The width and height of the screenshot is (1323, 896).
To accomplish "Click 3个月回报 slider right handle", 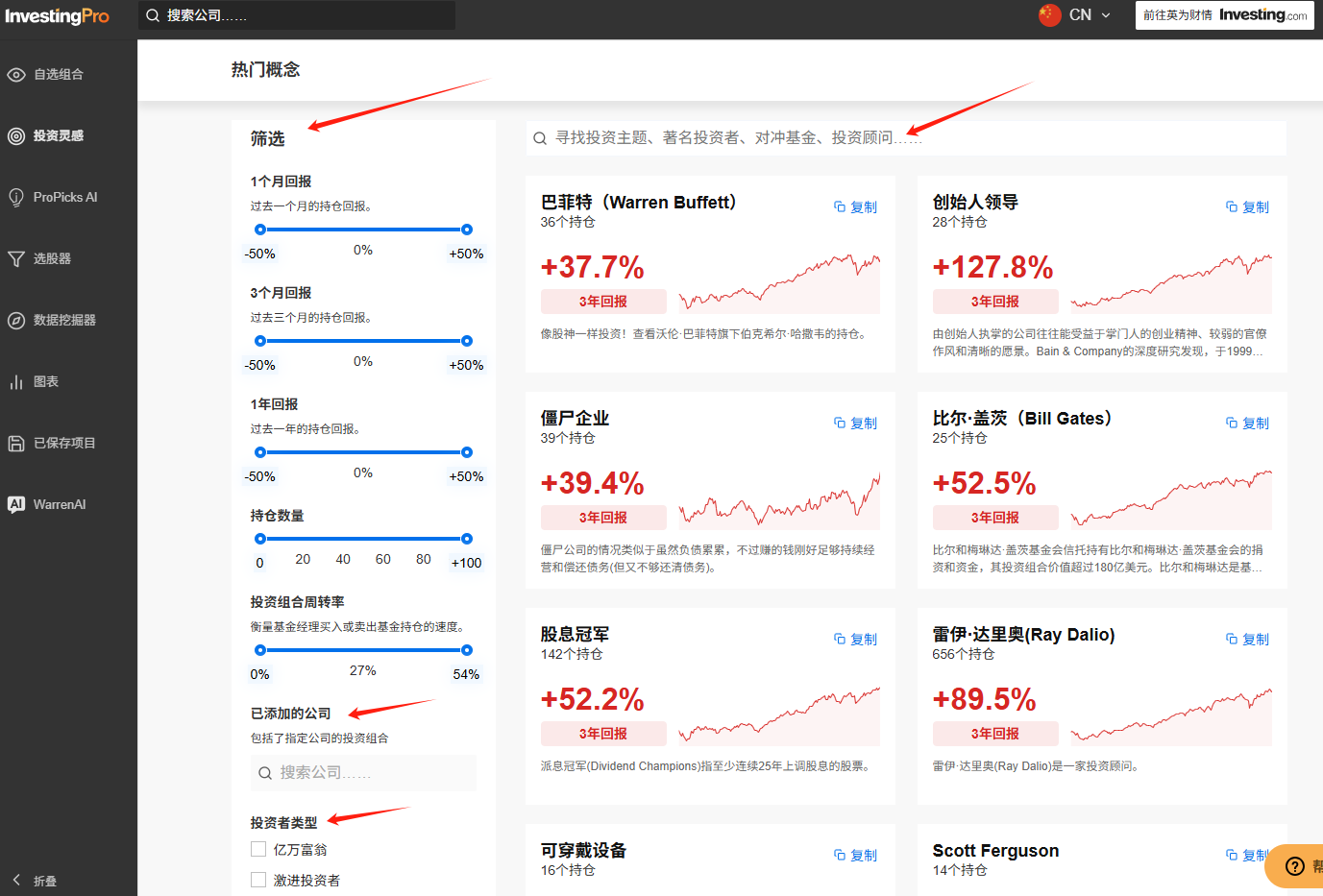I will pos(467,341).
